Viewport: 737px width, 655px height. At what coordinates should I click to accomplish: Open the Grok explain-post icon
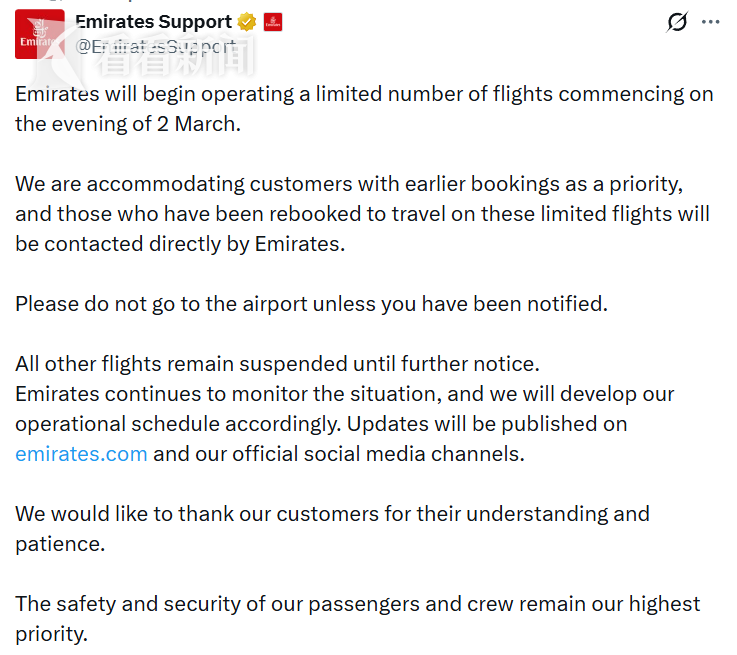[677, 22]
